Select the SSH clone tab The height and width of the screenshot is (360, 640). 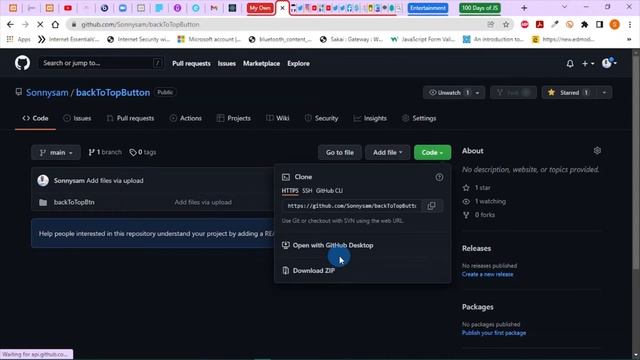click(307, 191)
